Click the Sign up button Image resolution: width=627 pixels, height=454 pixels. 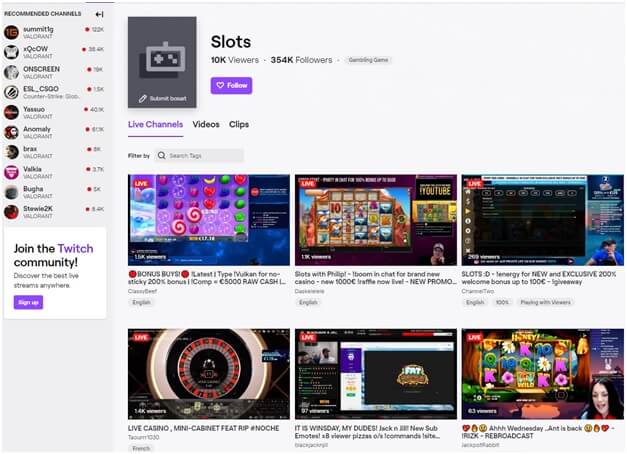tap(28, 302)
